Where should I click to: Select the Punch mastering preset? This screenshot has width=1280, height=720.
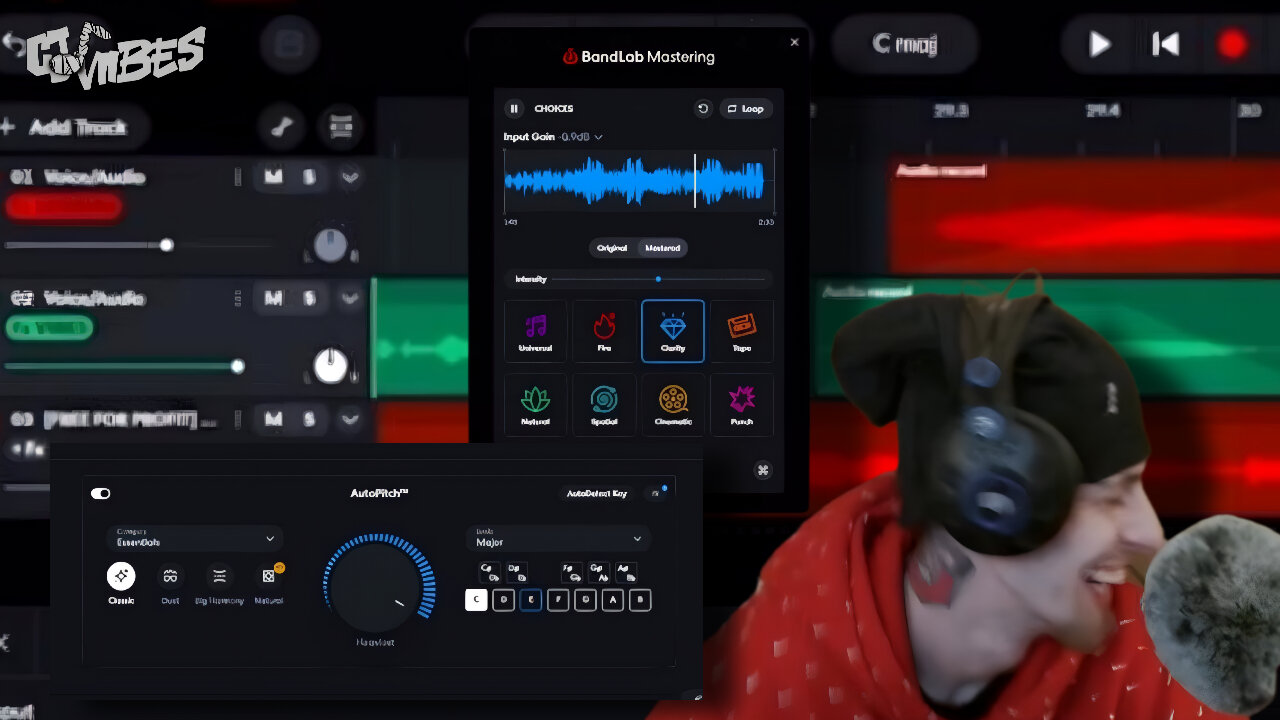click(x=742, y=405)
